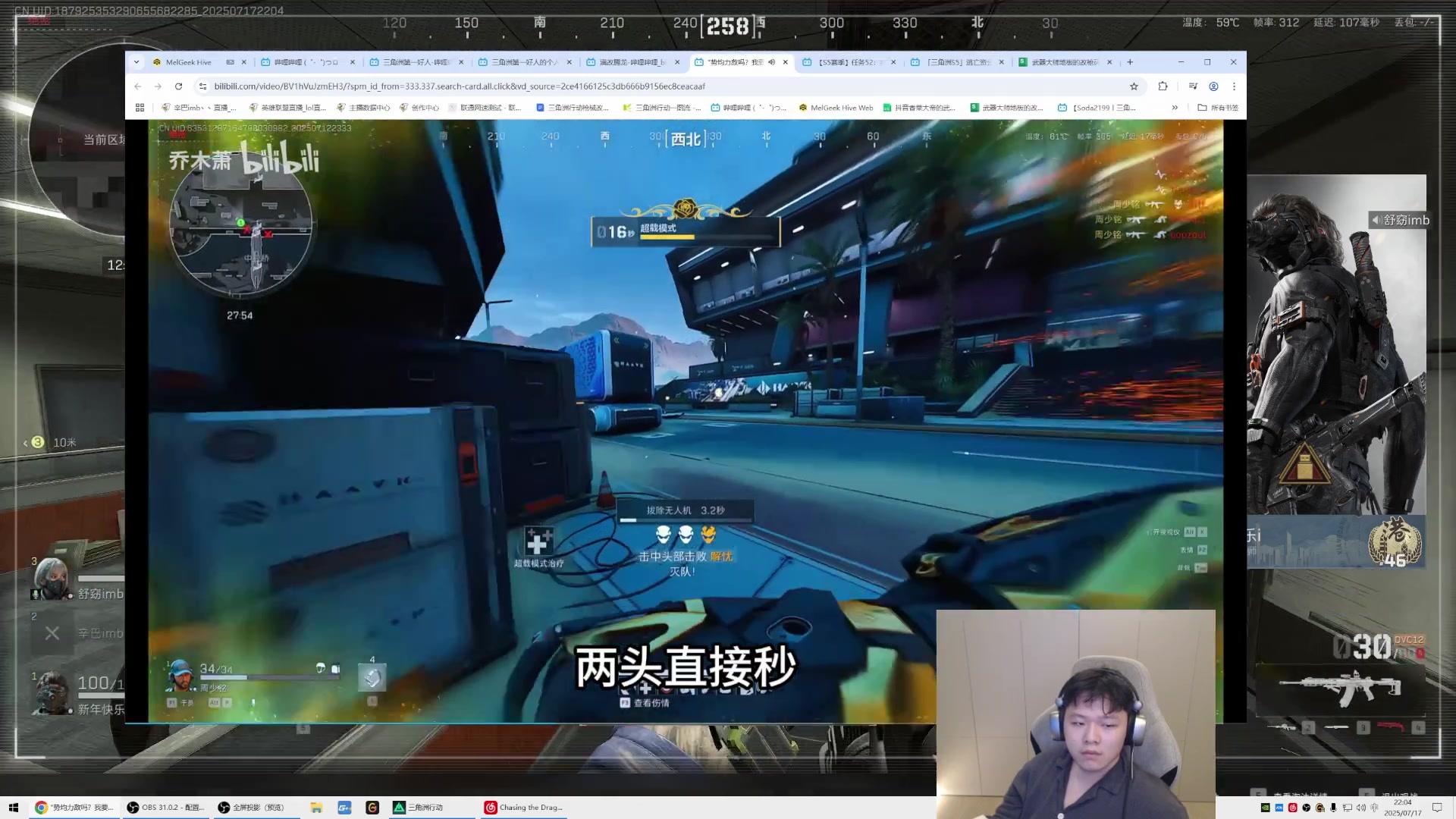Open the Chrome three-dot menu
Image resolution: width=1456 pixels, height=819 pixels.
click(1234, 86)
